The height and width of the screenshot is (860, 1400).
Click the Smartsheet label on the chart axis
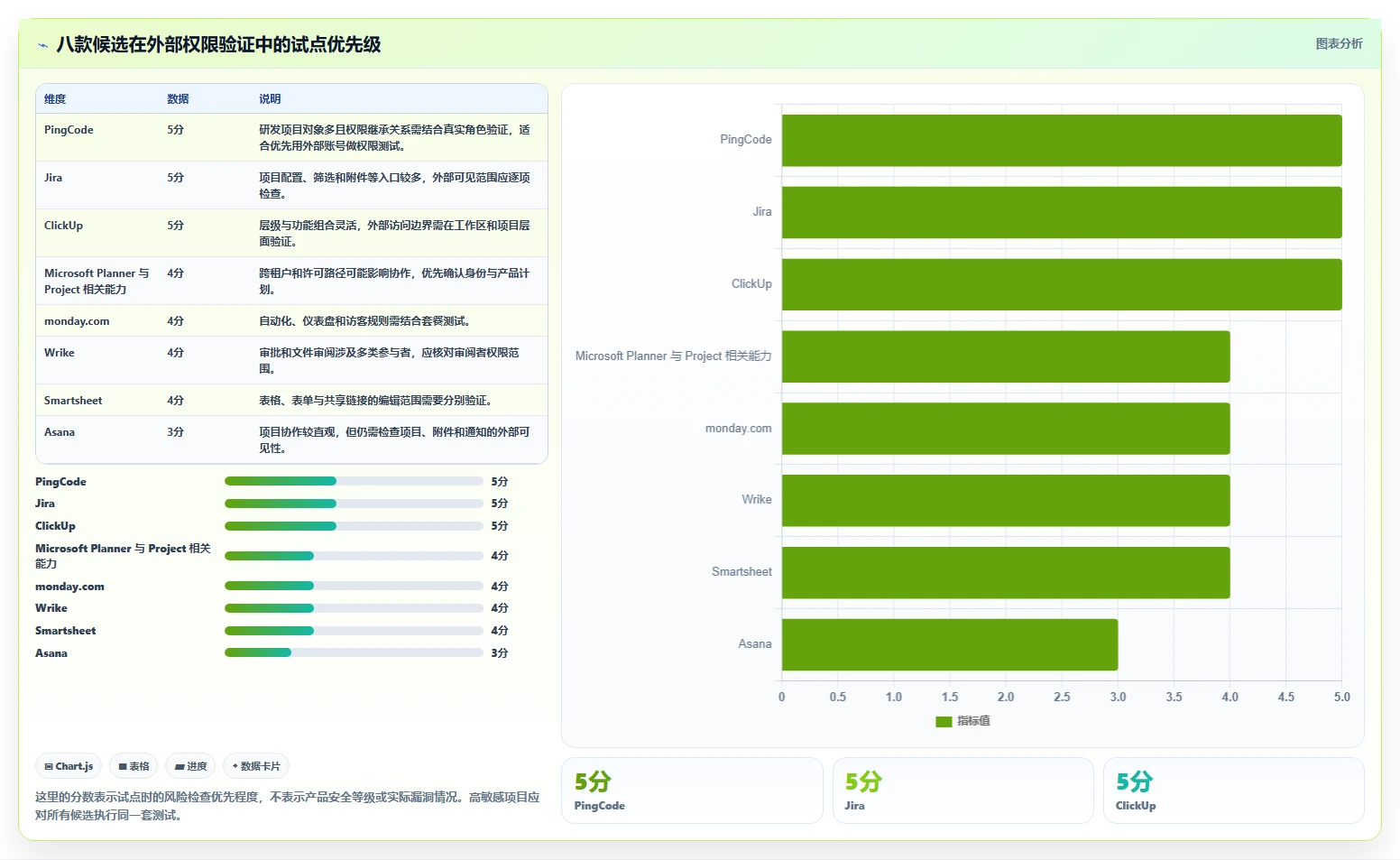741,572
